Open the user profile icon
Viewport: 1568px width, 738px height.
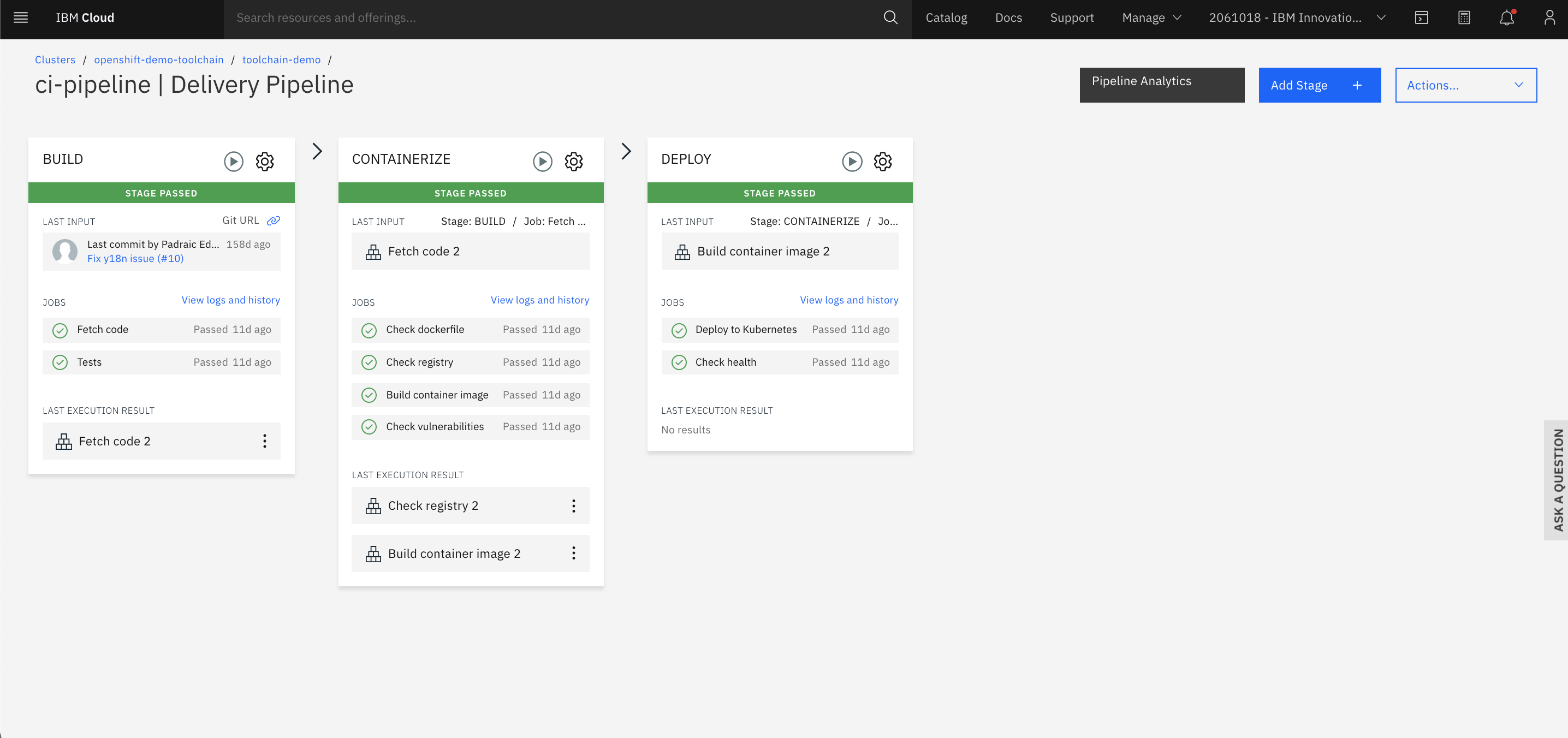pyautogui.click(x=1549, y=17)
